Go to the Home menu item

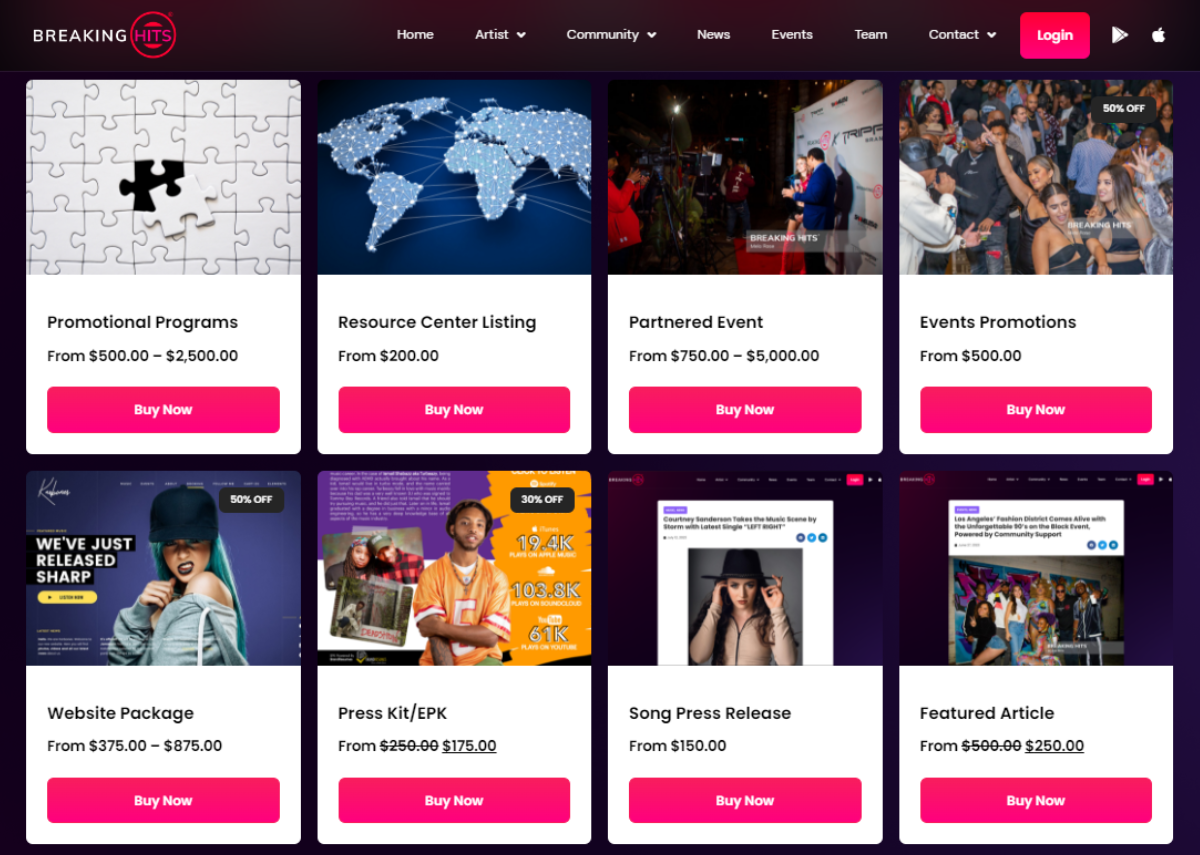pos(415,34)
